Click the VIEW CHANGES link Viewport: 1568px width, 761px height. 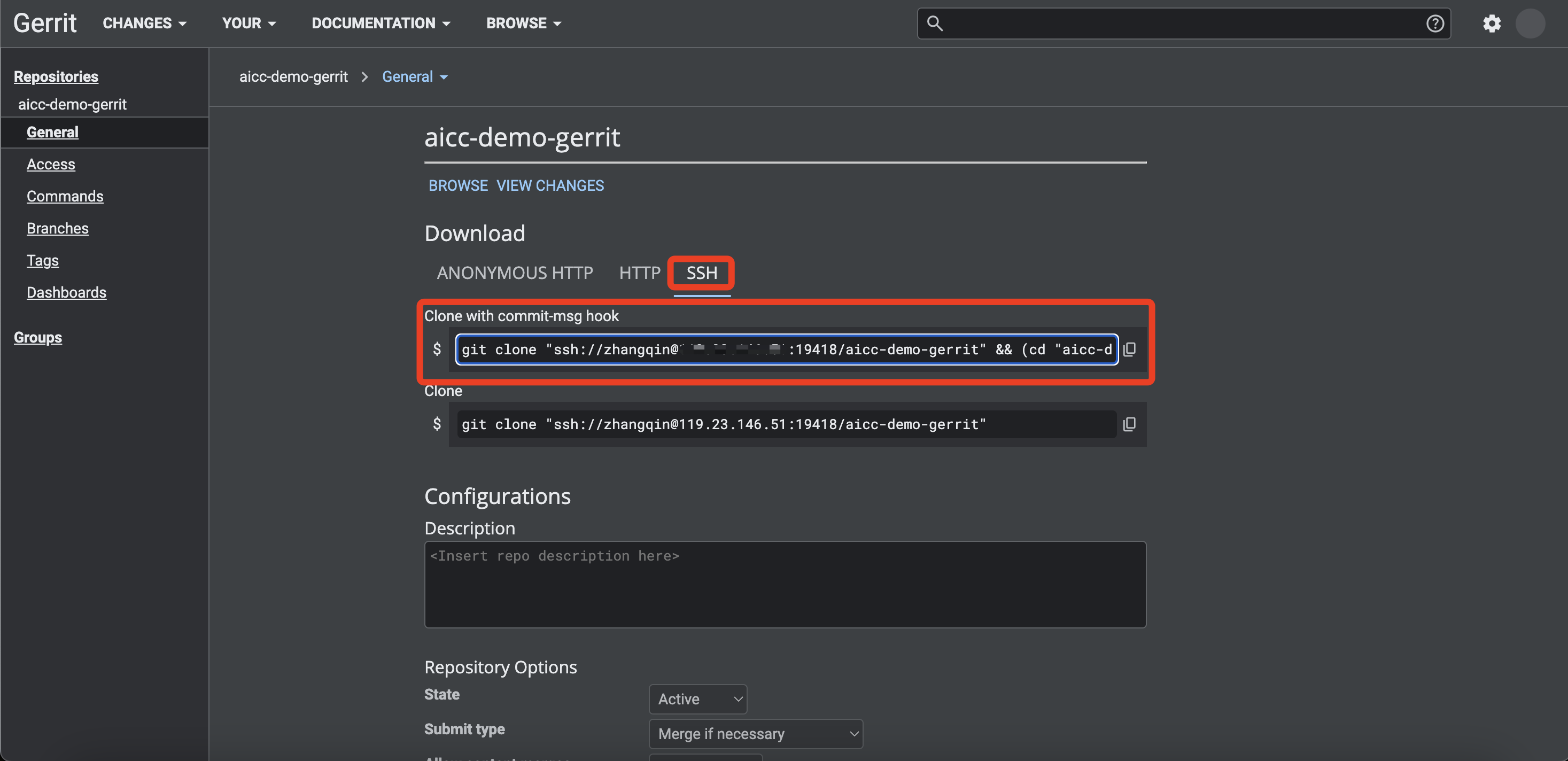pos(549,185)
